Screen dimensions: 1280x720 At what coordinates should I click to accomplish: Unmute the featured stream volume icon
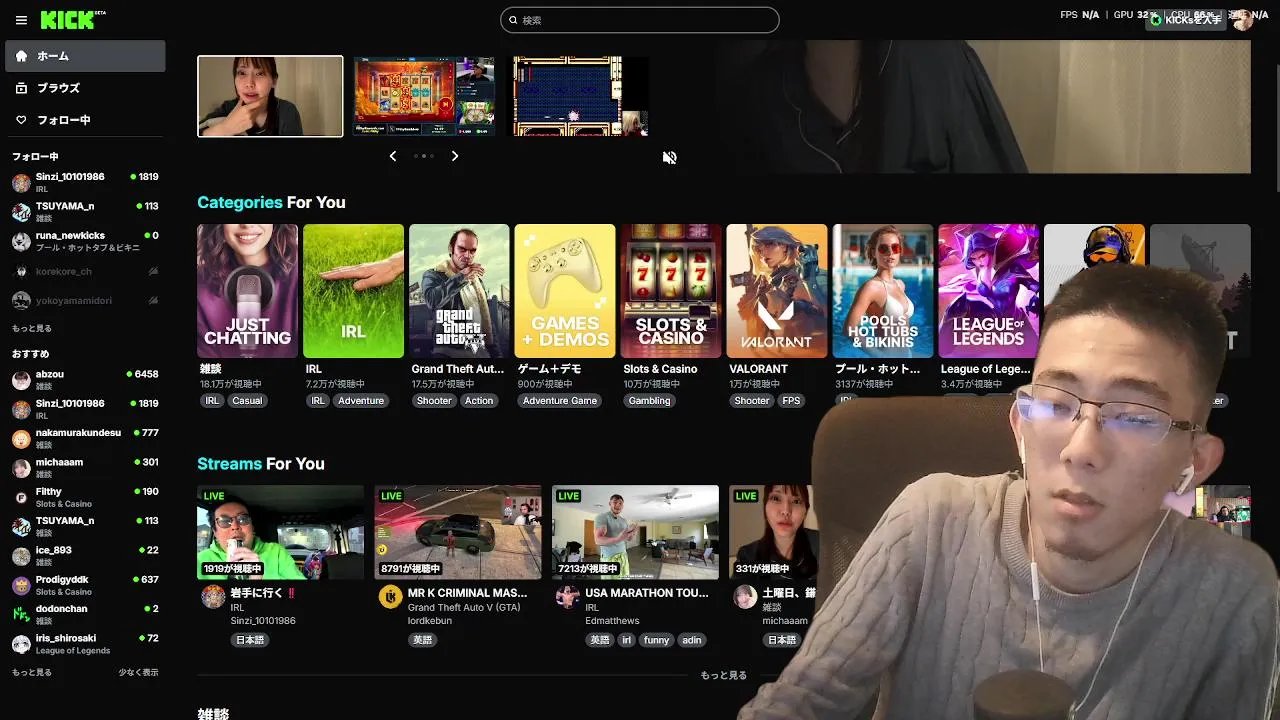tap(670, 157)
